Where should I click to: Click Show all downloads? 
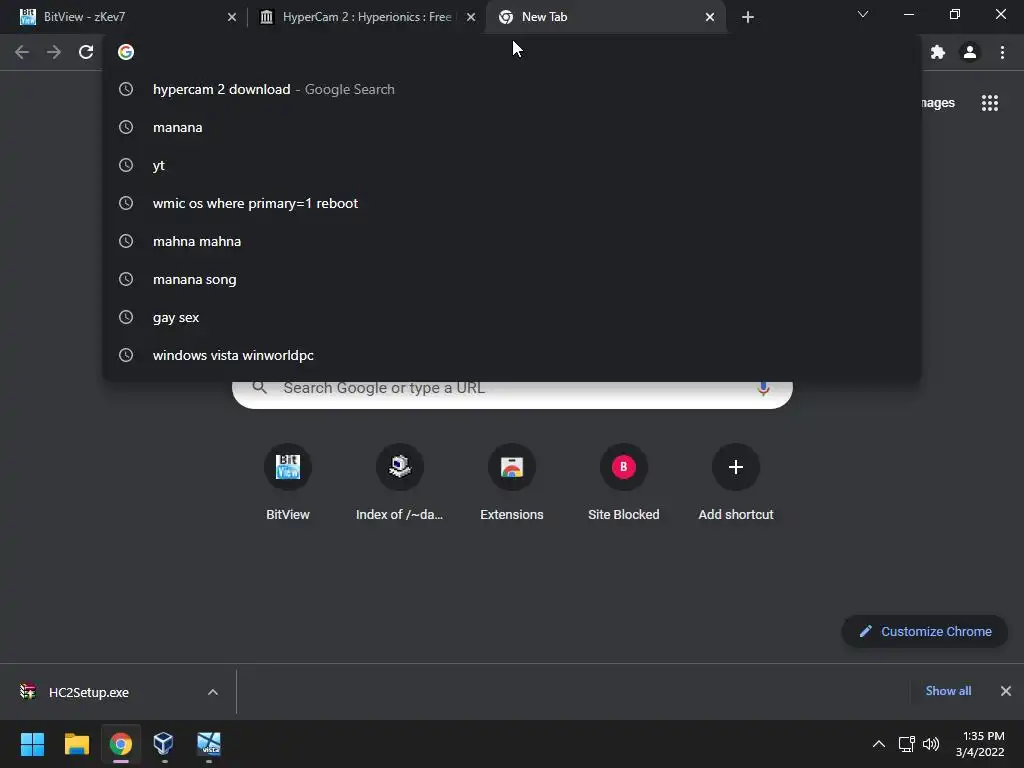tap(948, 691)
